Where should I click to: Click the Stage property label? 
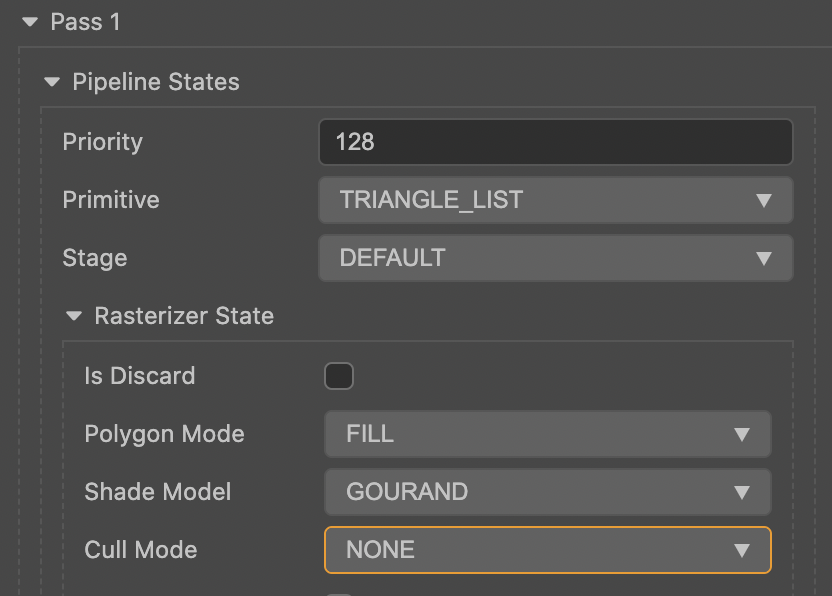[x=95, y=258]
